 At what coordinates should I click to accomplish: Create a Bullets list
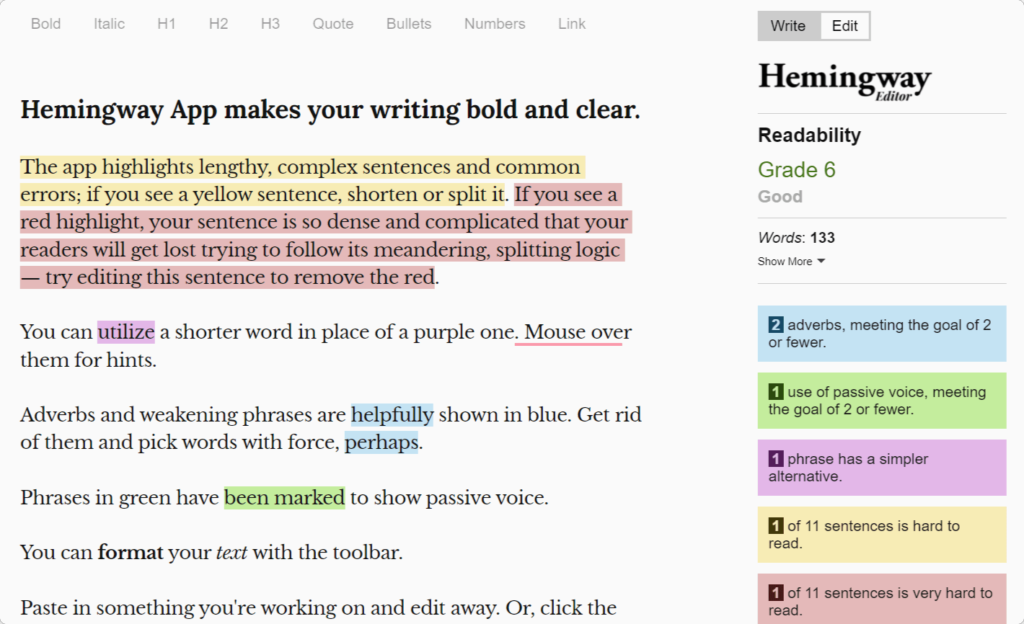click(408, 24)
